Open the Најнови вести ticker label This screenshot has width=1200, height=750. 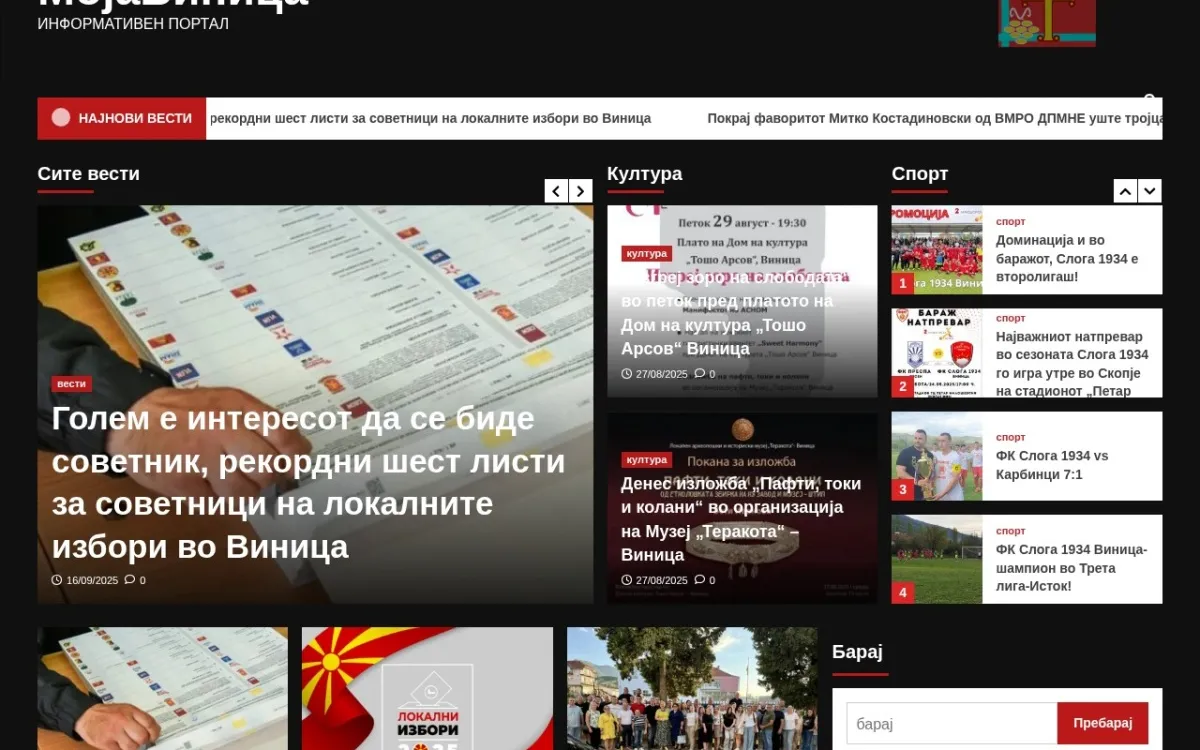(122, 118)
